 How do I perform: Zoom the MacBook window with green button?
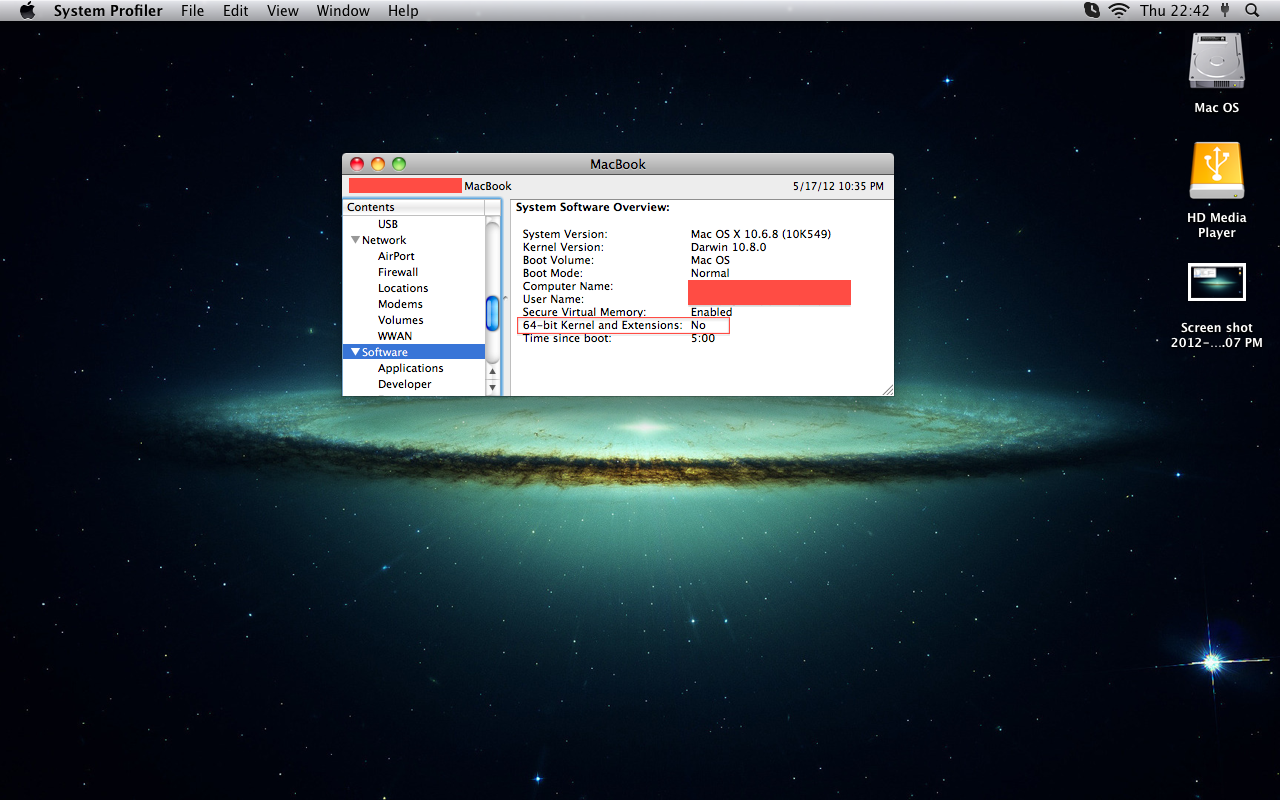[399, 164]
